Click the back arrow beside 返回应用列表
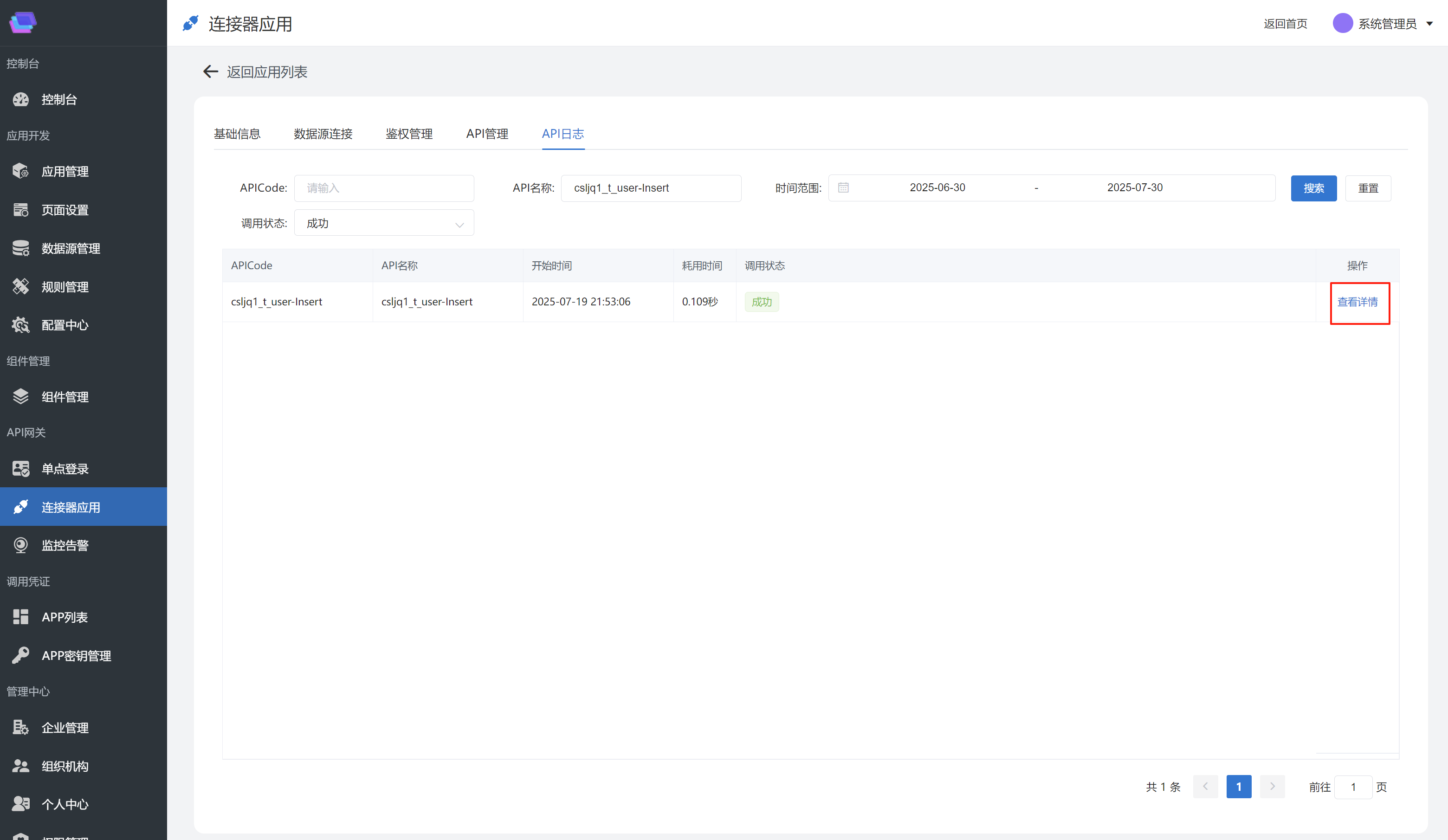The image size is (1448, 840). pos(210,71)
